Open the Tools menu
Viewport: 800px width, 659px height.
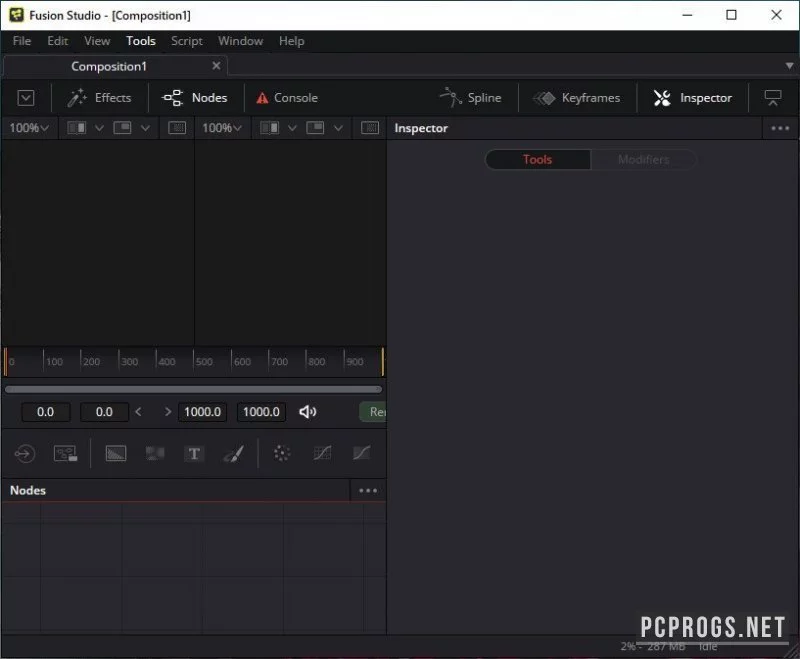point(141,41)
